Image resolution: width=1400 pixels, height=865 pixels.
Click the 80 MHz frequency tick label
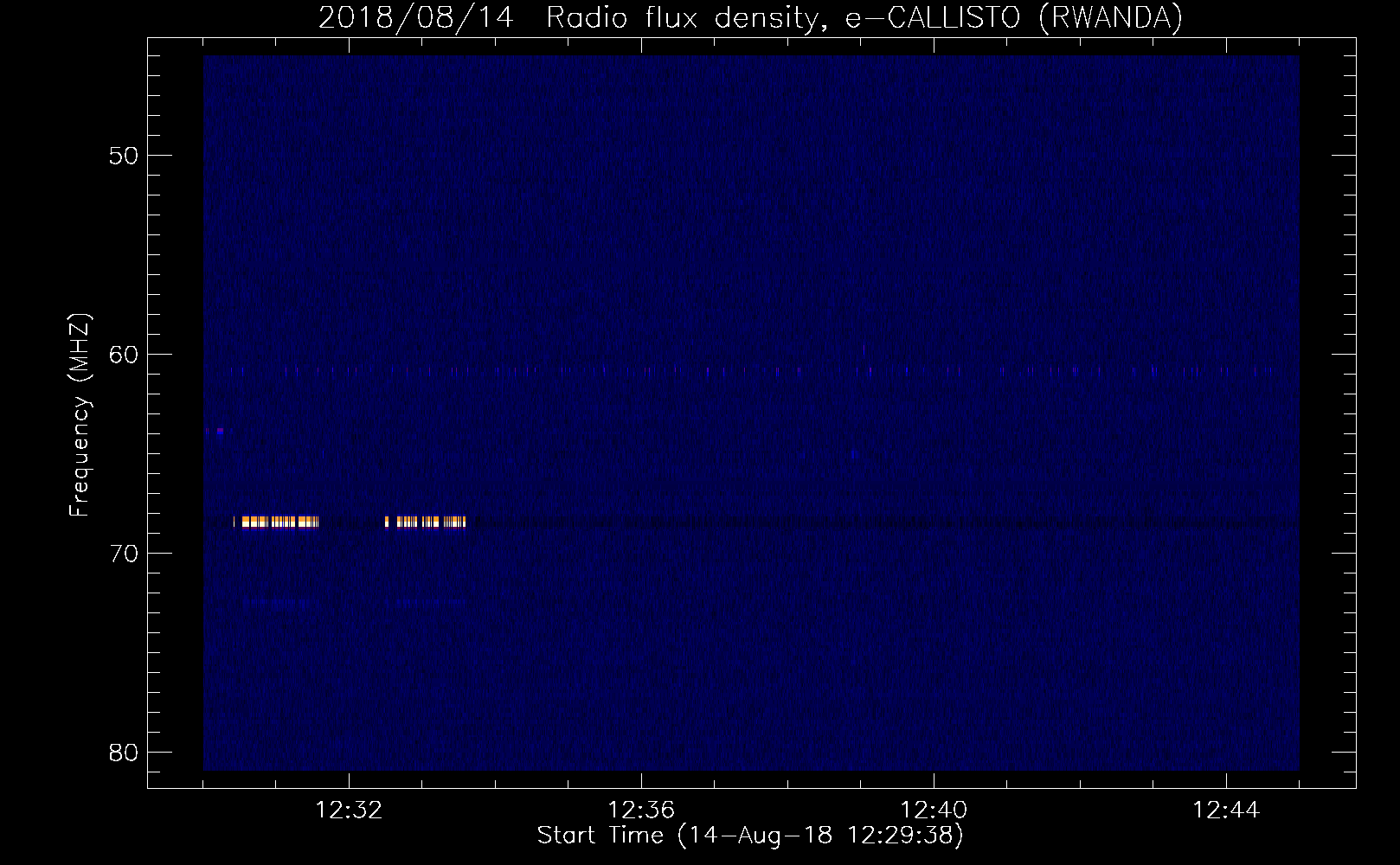coord(124,753)
